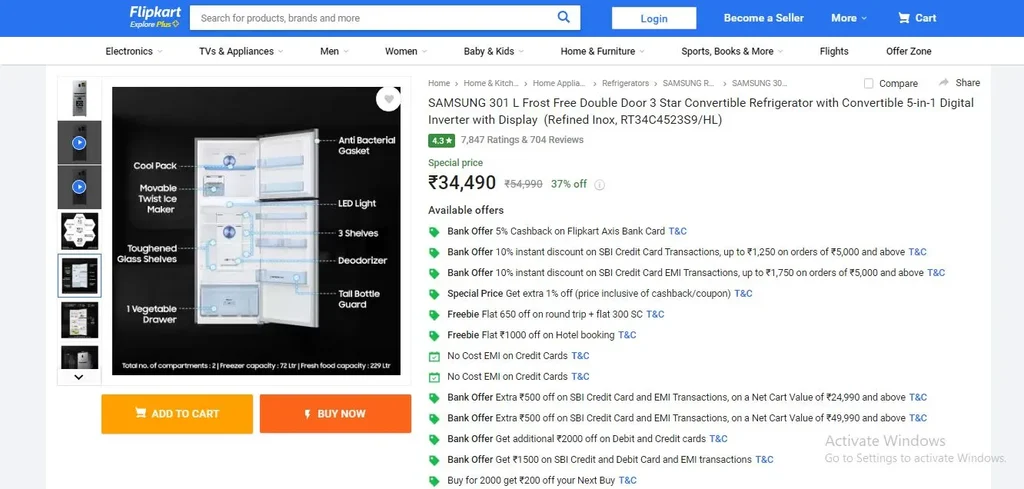Click Become a Seller link
Viewport: 1024px width, 489px height.
click(x=763, y=18)
